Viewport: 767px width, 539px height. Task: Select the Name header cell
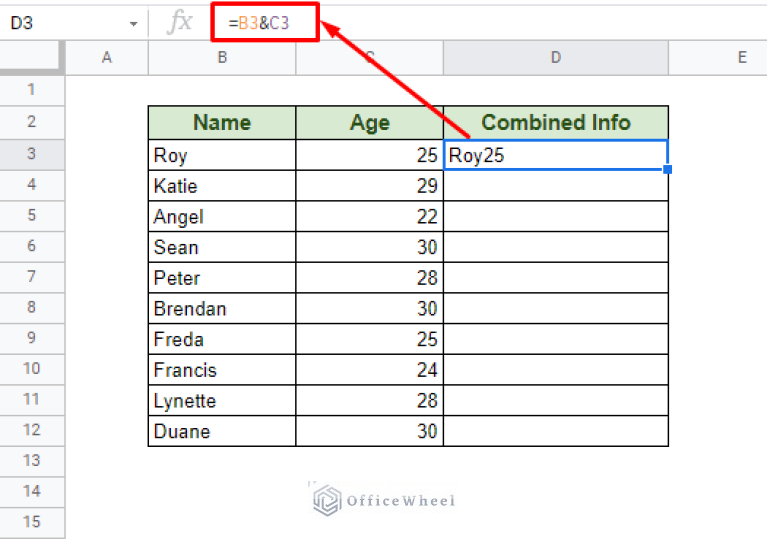click(221, 123)
